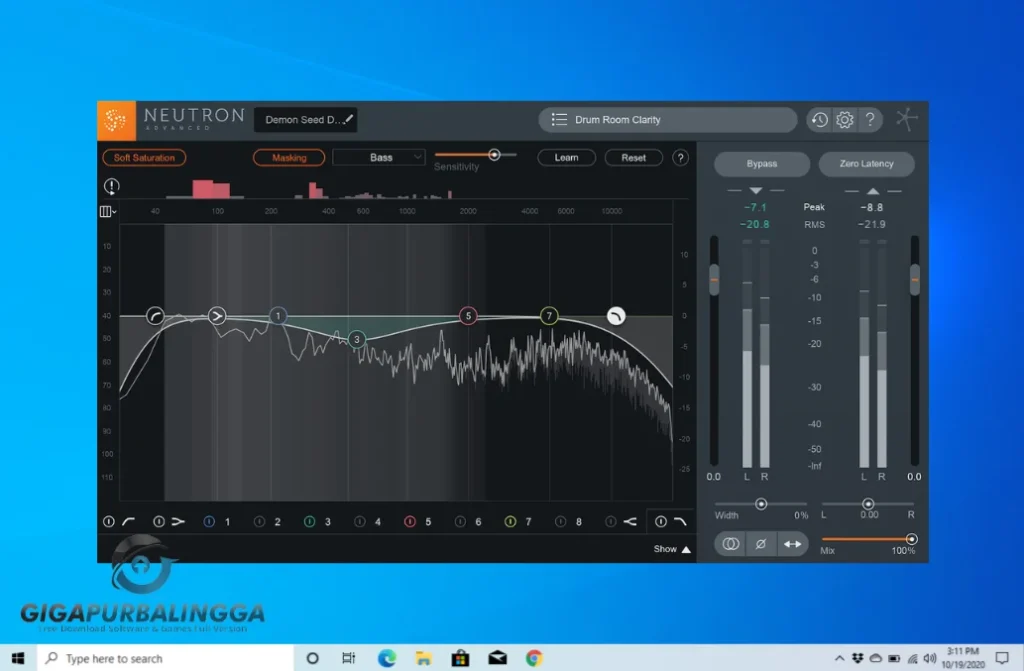Screen dimensions: 1024x671
Task: Click the channel swap arrows icon
Action: pos(793,543)
